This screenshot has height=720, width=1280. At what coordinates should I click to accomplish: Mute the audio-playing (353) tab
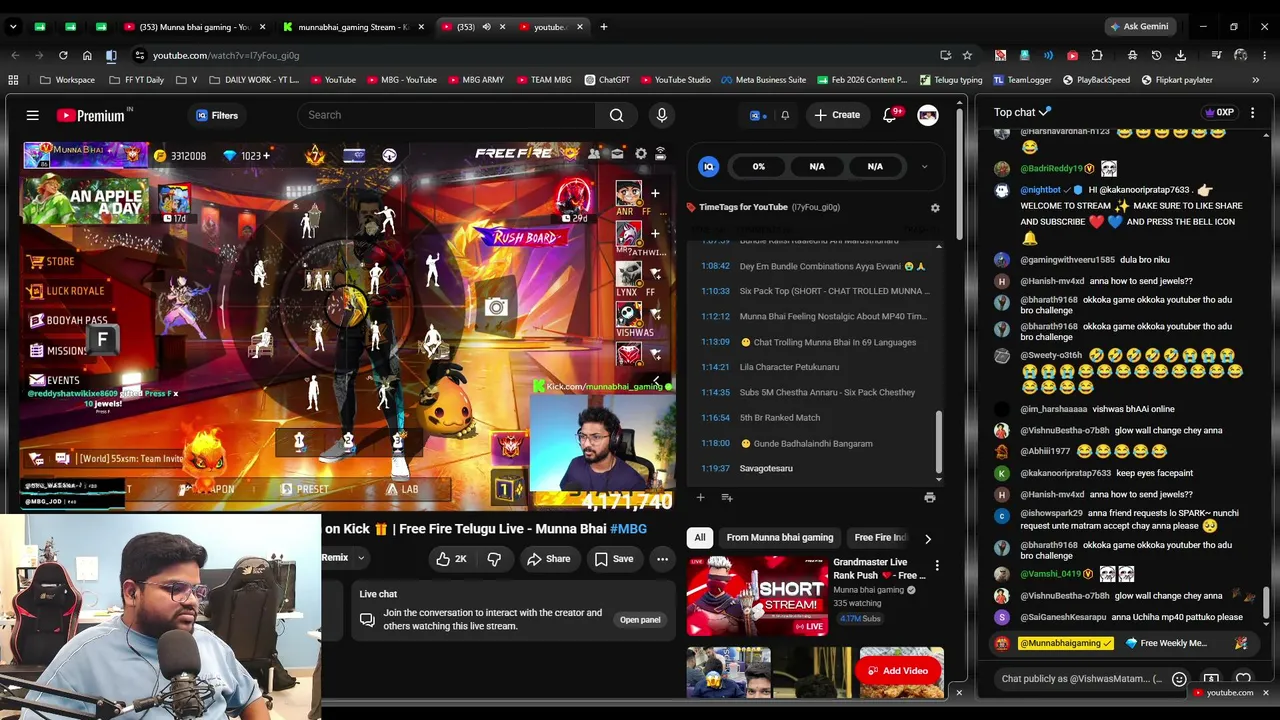(x=486, y=27)
